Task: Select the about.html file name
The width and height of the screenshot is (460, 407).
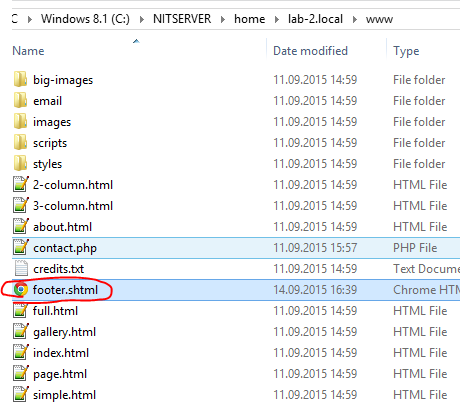Action: (x=62, y=227)
